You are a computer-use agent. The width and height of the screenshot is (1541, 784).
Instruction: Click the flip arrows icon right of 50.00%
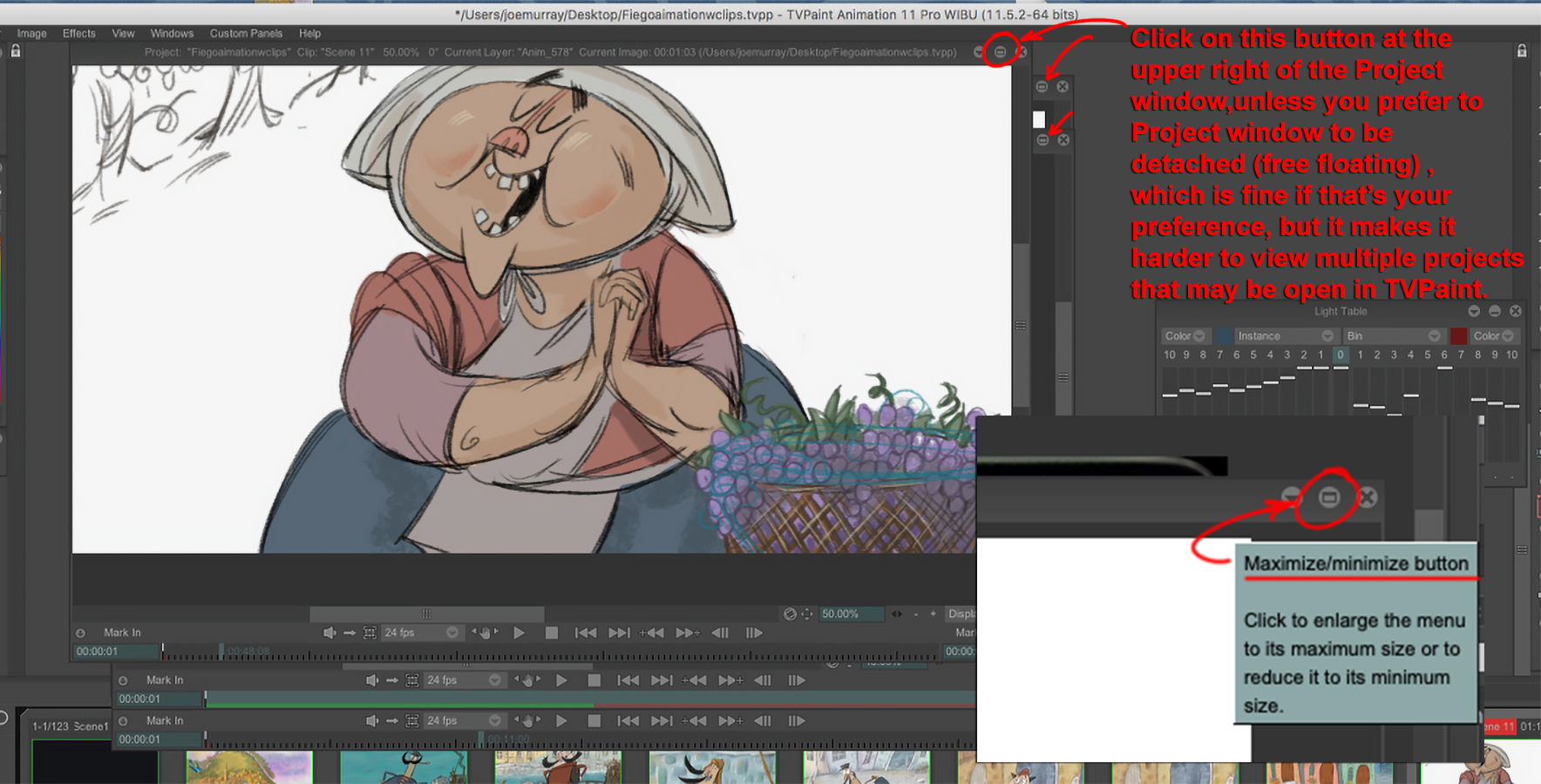tap(897, 614)
